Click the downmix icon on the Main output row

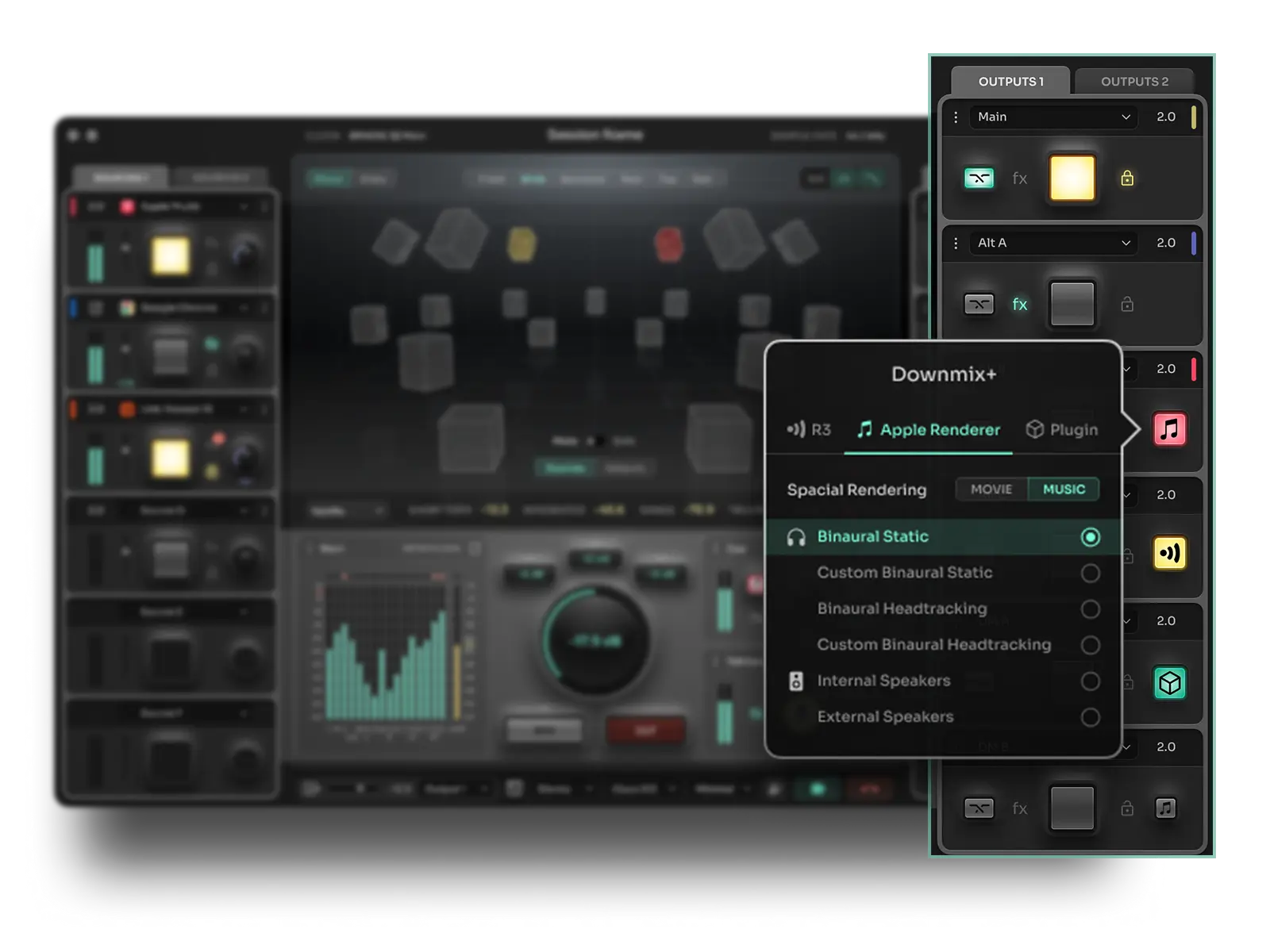tap(979, 178)
